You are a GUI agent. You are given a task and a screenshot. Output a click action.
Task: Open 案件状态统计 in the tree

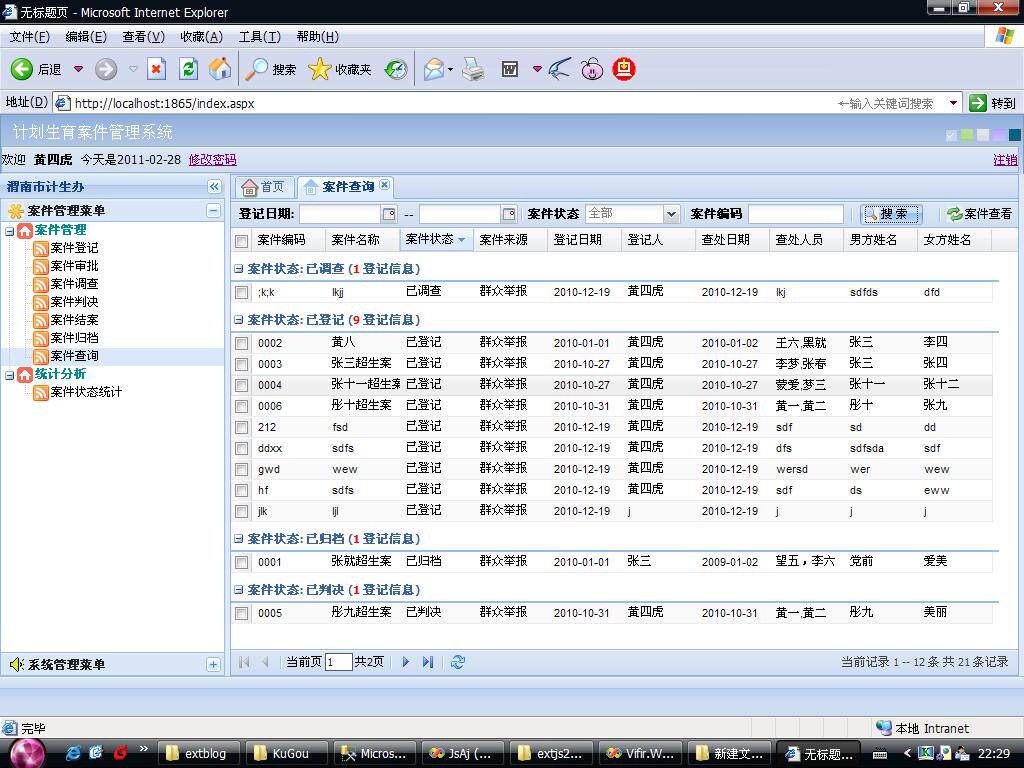pyautogui.click(x=86, y=392)
